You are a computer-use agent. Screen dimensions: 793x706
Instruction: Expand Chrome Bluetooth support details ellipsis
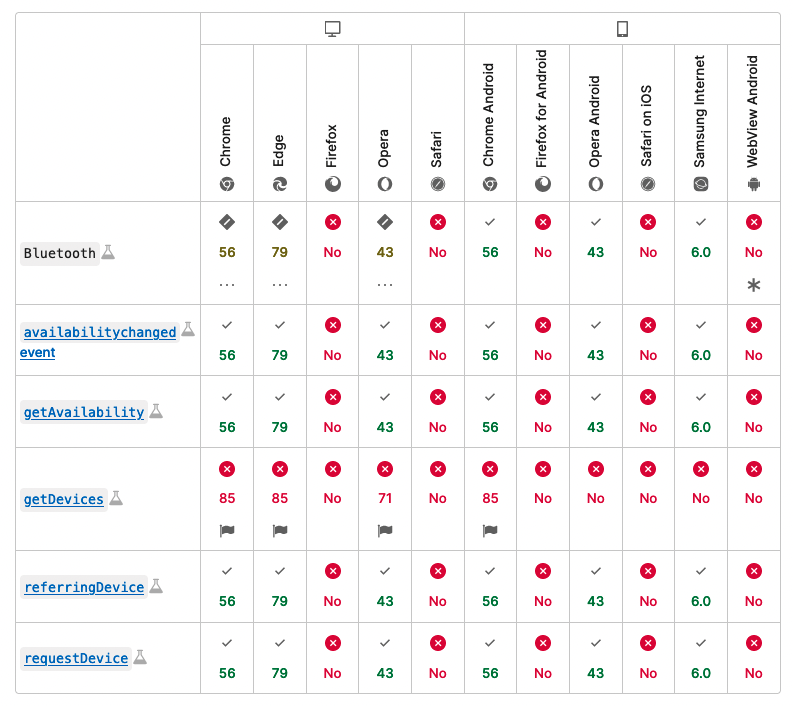tap(227, 284)
